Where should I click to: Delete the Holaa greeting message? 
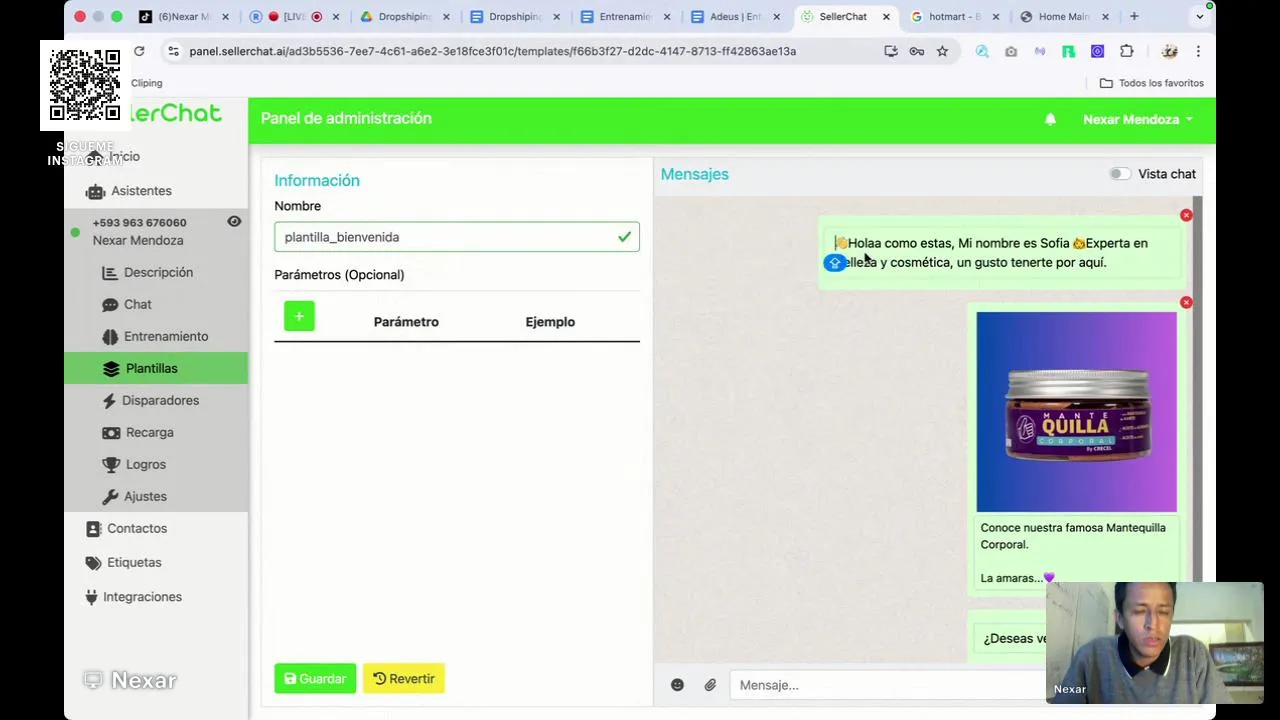coord(1186,215)
